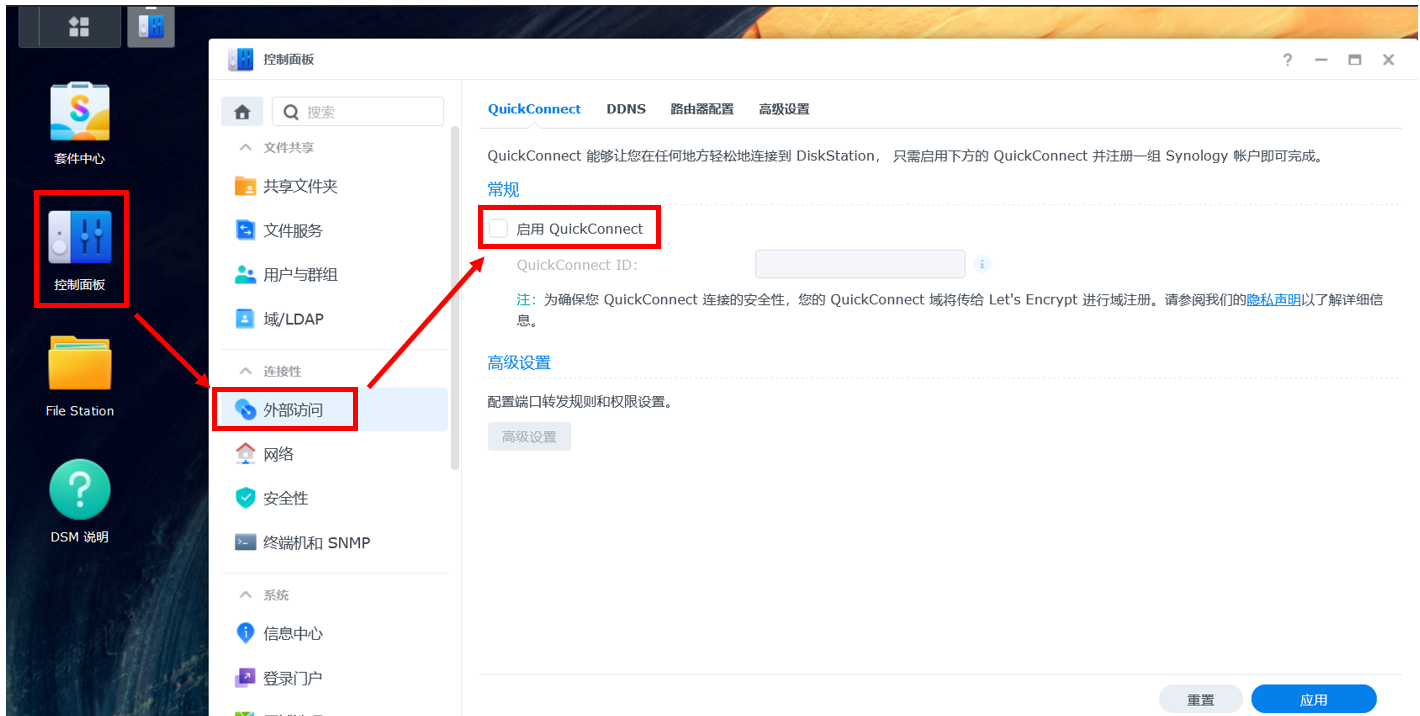
Task: Select 外部访问 label in sidebar
Action: pos(293,409)
